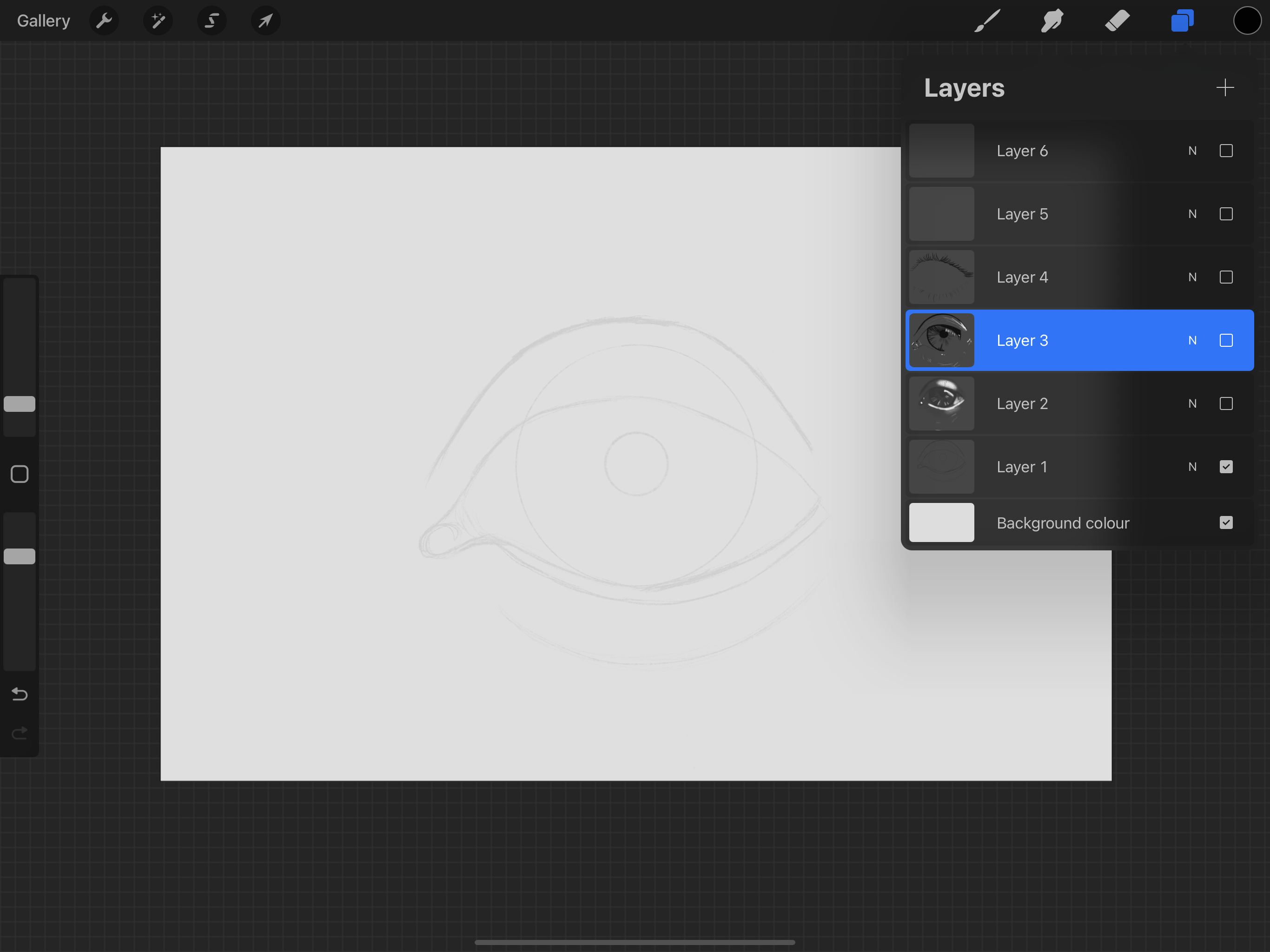The image size is (1270, 952).
Task: Show Layer 6 using its visibility checkbox
Action: (x=1226, y=151)
